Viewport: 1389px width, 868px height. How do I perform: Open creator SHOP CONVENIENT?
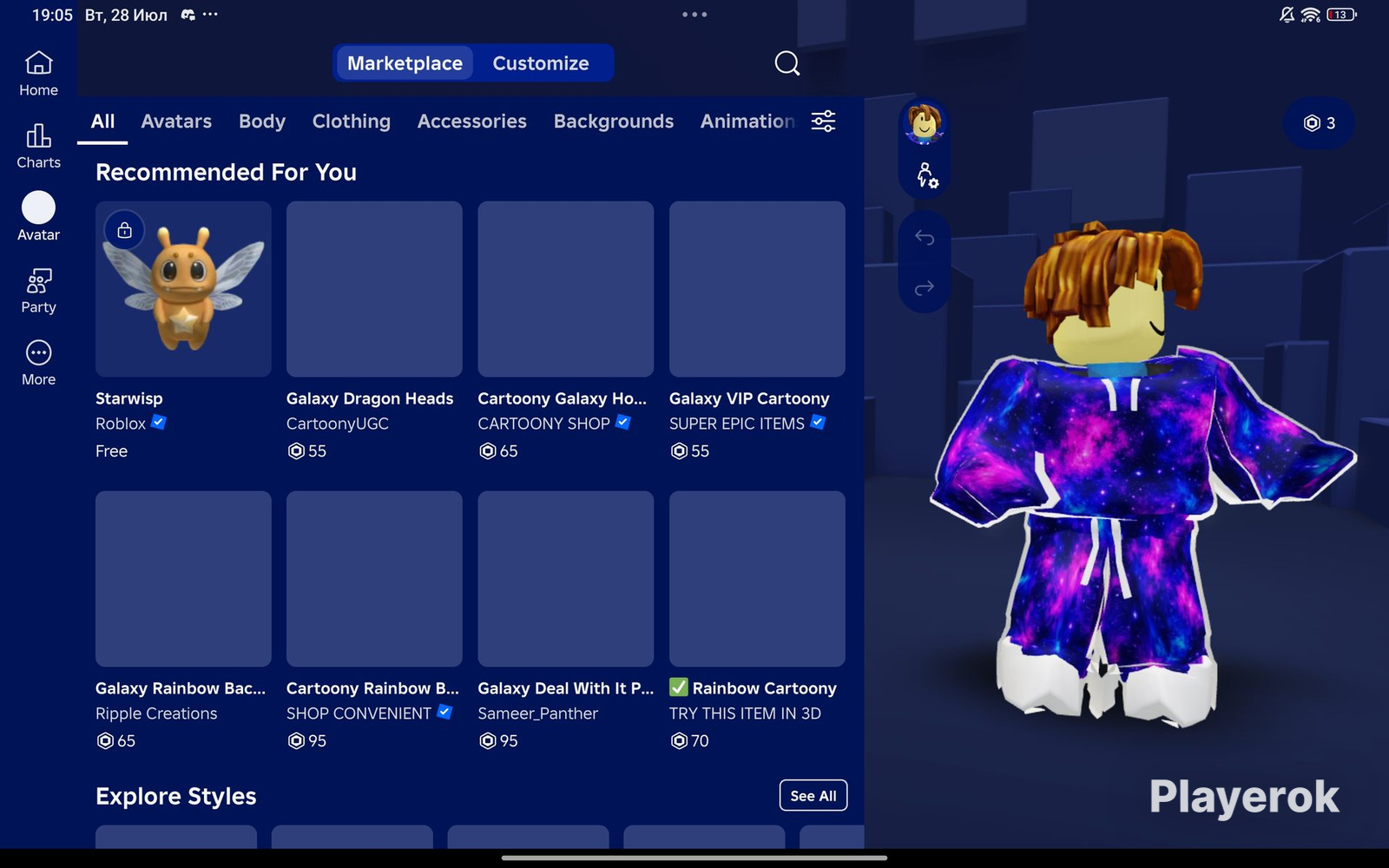359,713
